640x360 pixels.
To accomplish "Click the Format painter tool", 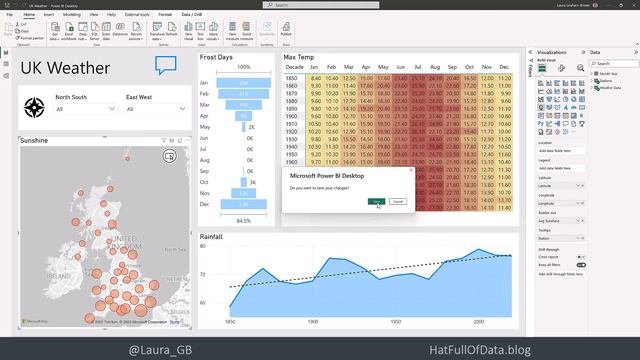I will pos(29,38).
